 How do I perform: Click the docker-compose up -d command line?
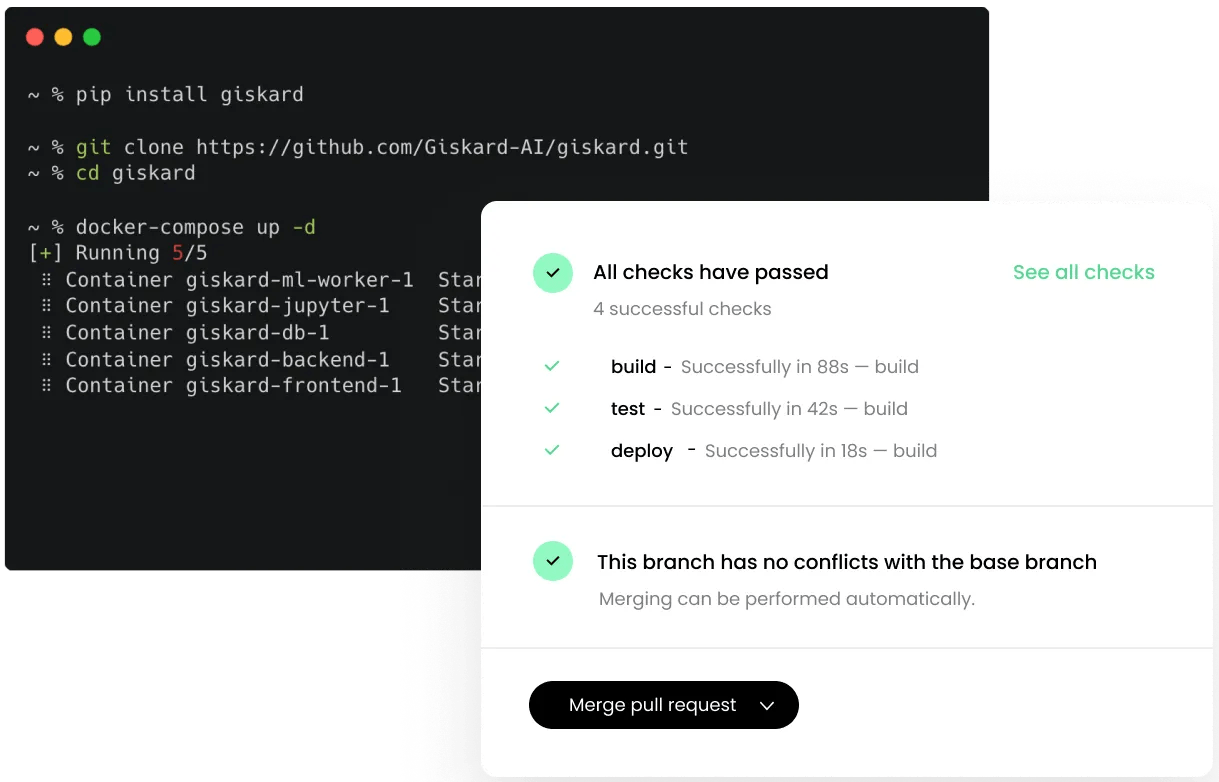coord(171,227)
